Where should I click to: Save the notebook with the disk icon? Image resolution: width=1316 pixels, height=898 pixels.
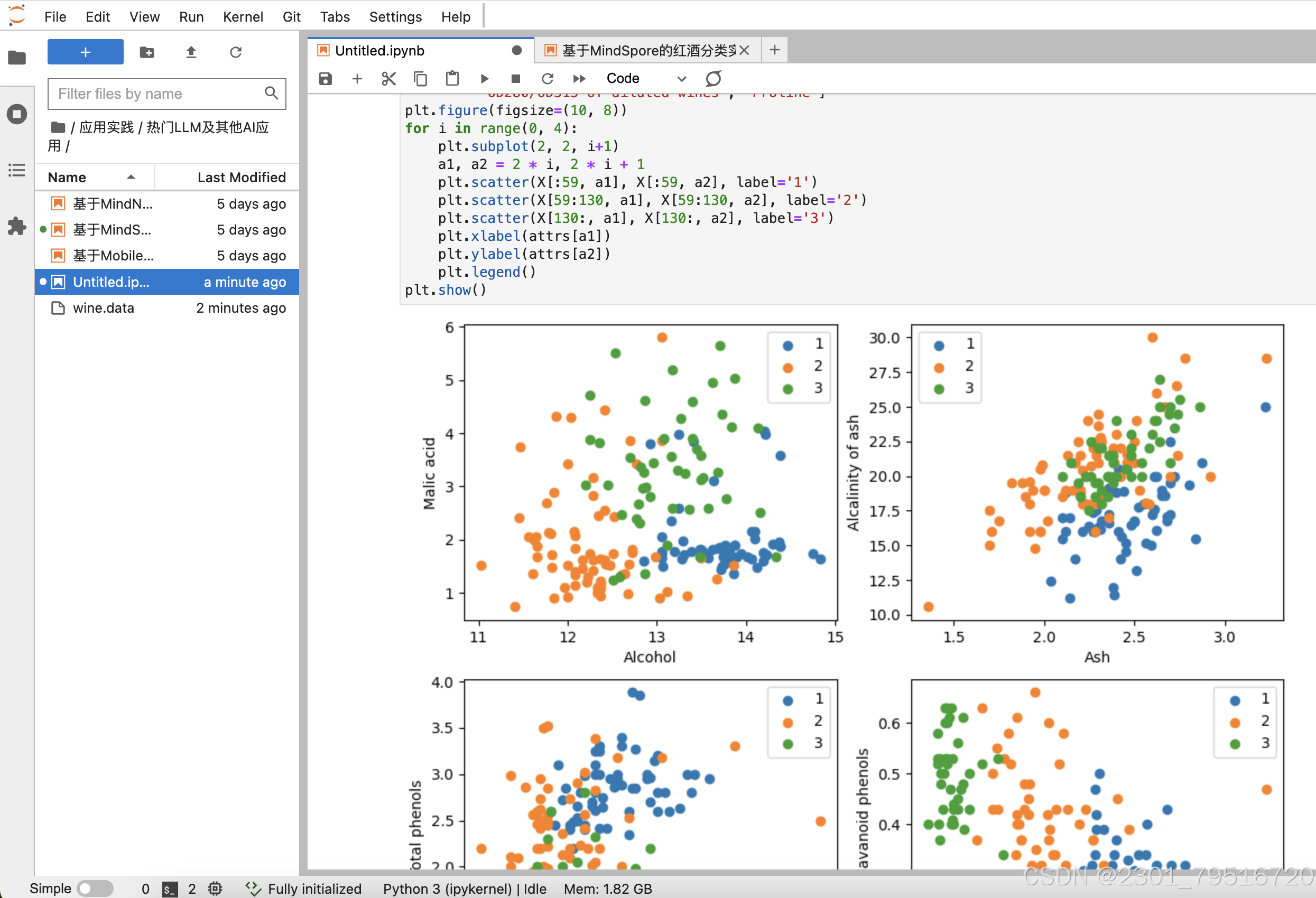[x=325, y=79]
